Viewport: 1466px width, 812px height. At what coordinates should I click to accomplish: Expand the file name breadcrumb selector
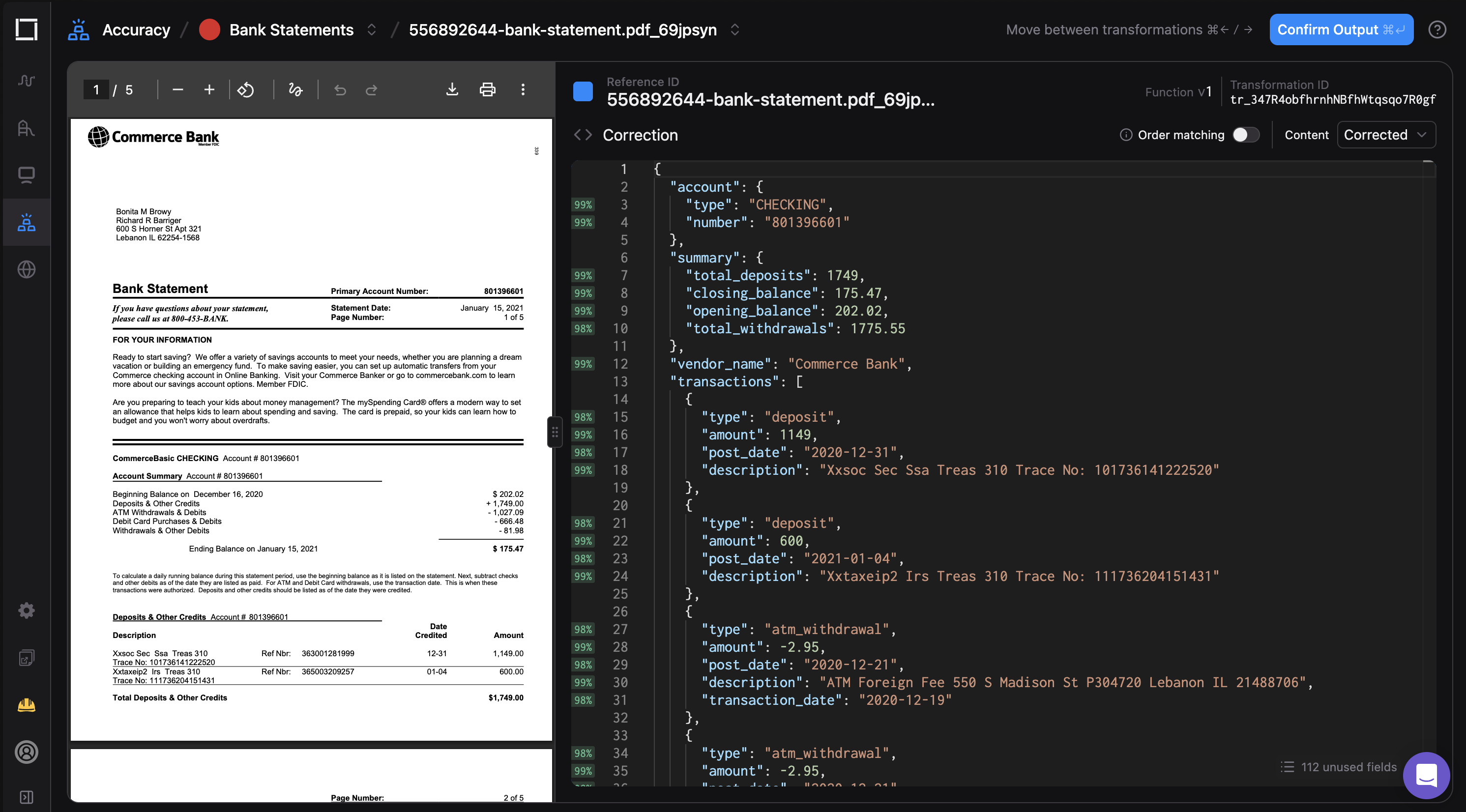[734, 29]
